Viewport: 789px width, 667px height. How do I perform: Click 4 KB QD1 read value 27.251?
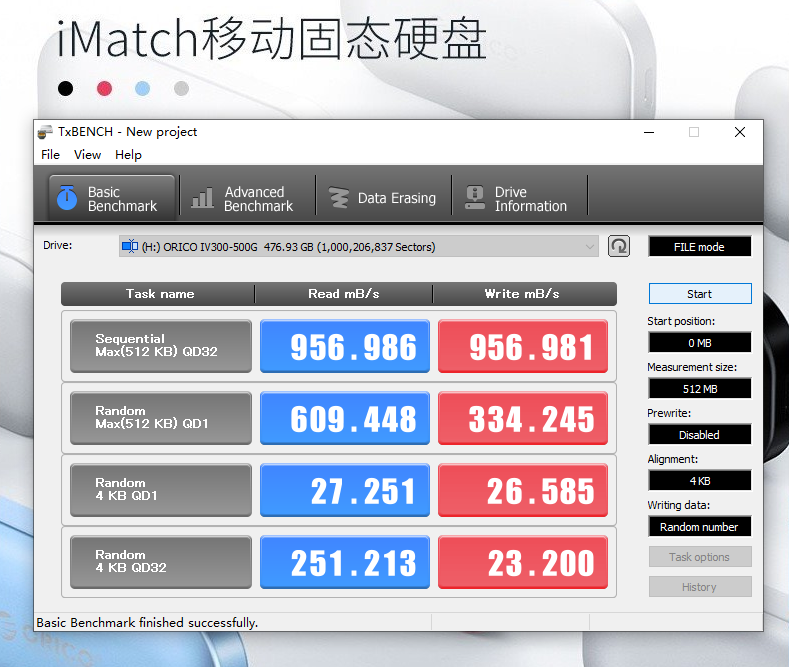(345, 490)
